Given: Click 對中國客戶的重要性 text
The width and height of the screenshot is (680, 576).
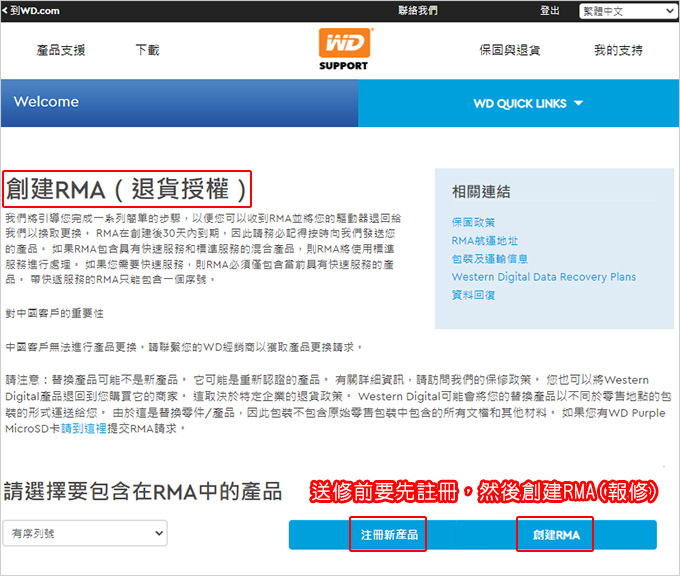Looking at the screenshot, I should (x=55, y=313).
